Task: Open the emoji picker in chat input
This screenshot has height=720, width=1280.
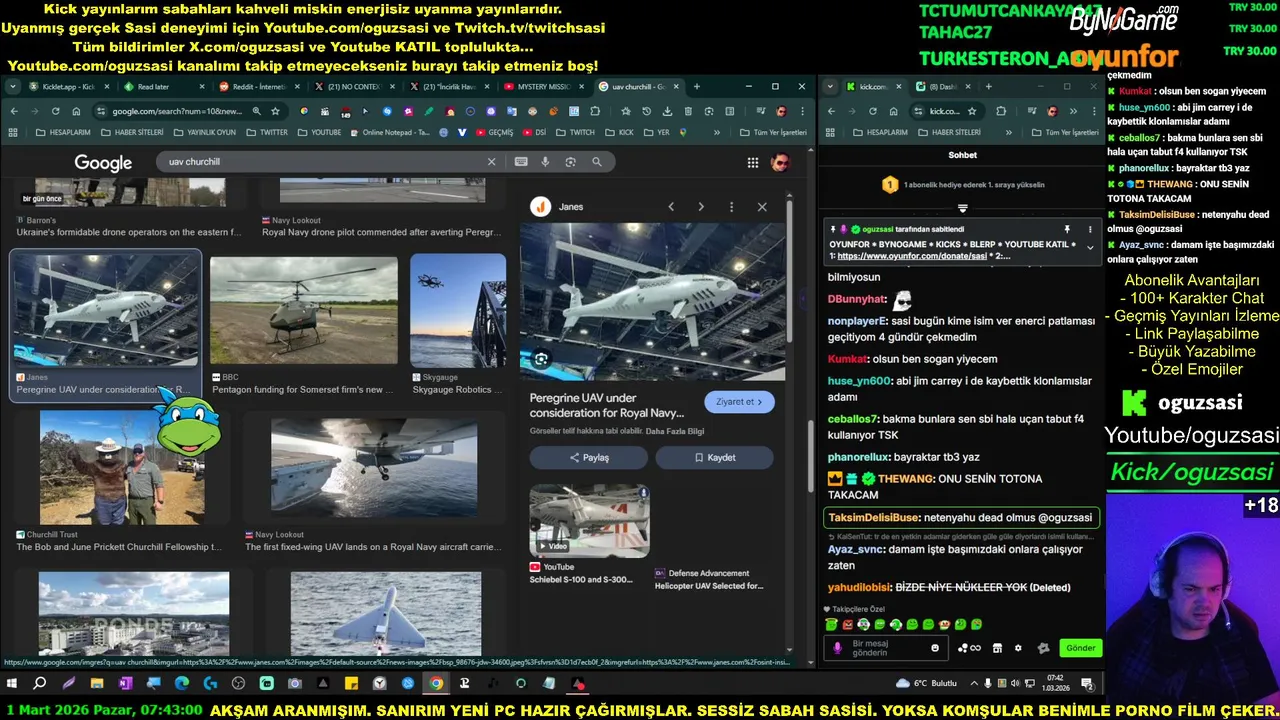Action: pos(935,648)
